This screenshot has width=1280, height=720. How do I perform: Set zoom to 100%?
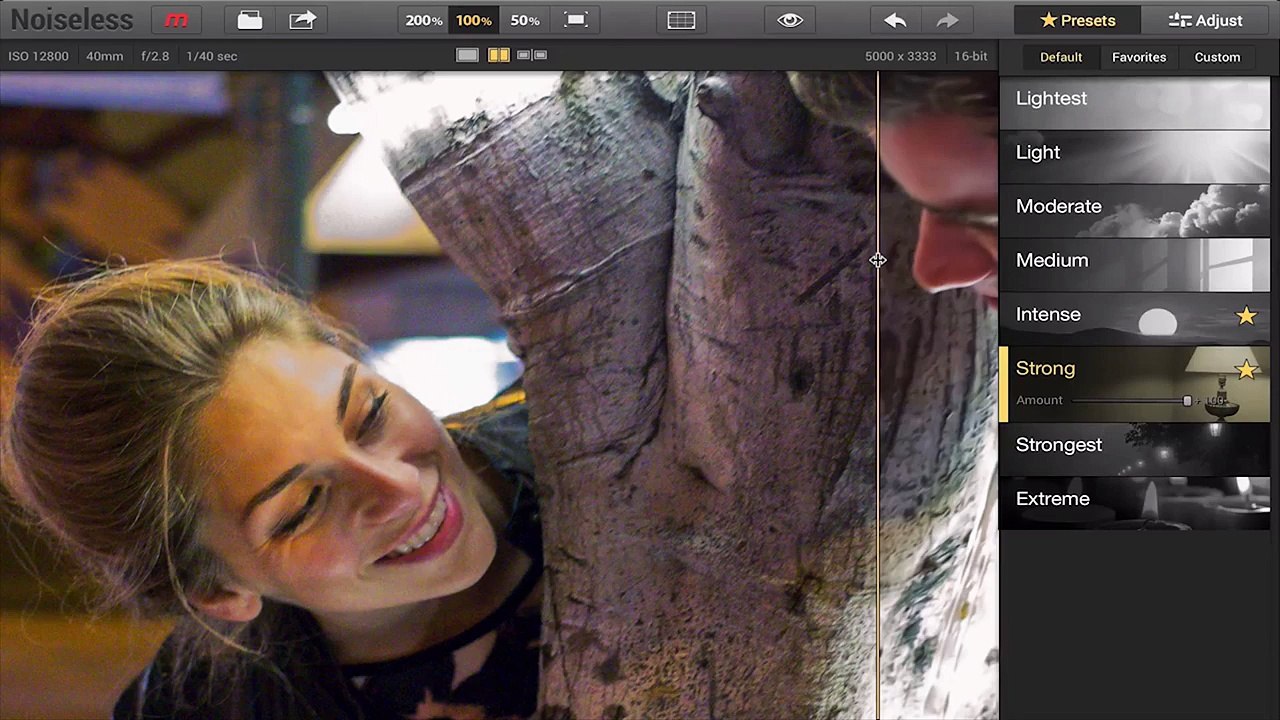474,20
